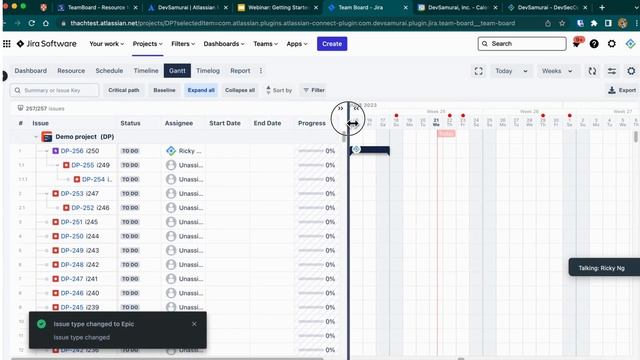Switch to the Dashboard tab
This screenshot has width=640, height=360.
coord(31,71)
